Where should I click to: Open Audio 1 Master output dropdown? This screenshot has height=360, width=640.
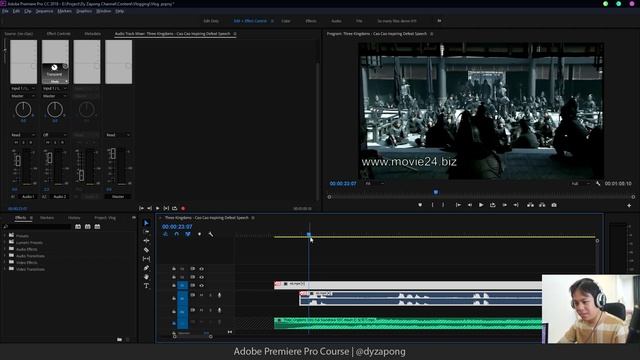[23, 96]
